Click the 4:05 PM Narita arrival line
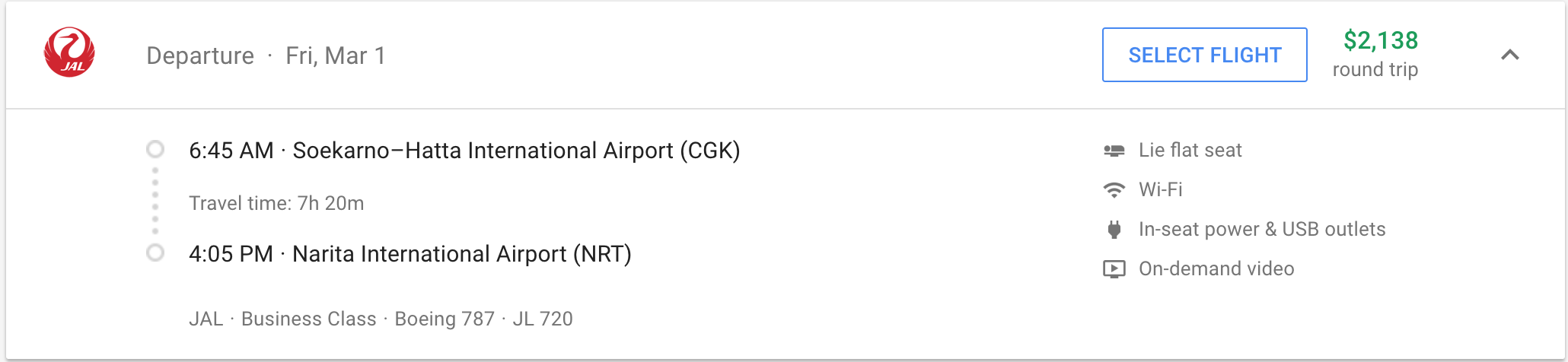The image size is (1568, 362). coord(410,254)
